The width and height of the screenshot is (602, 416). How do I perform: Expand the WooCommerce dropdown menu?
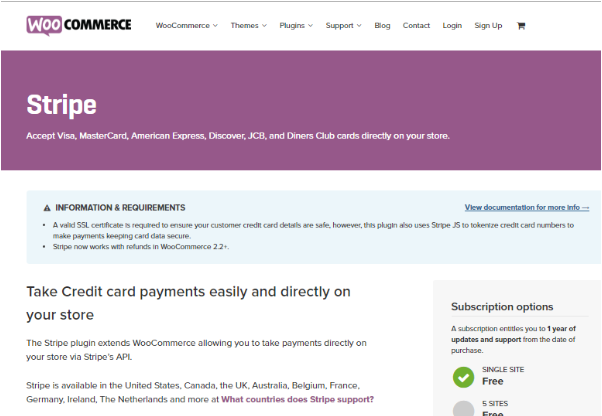coord(187,26)
